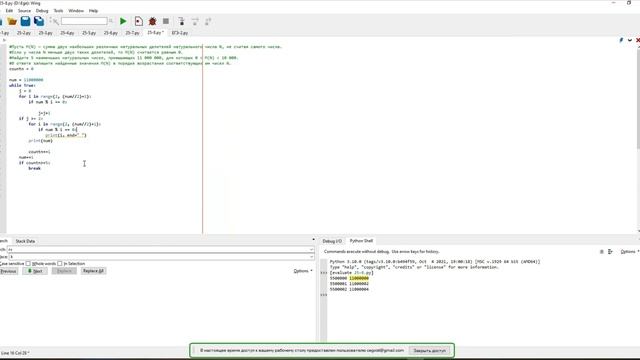
Task: Click the editor options down-arrow near the pin
Action: (630, 40)
